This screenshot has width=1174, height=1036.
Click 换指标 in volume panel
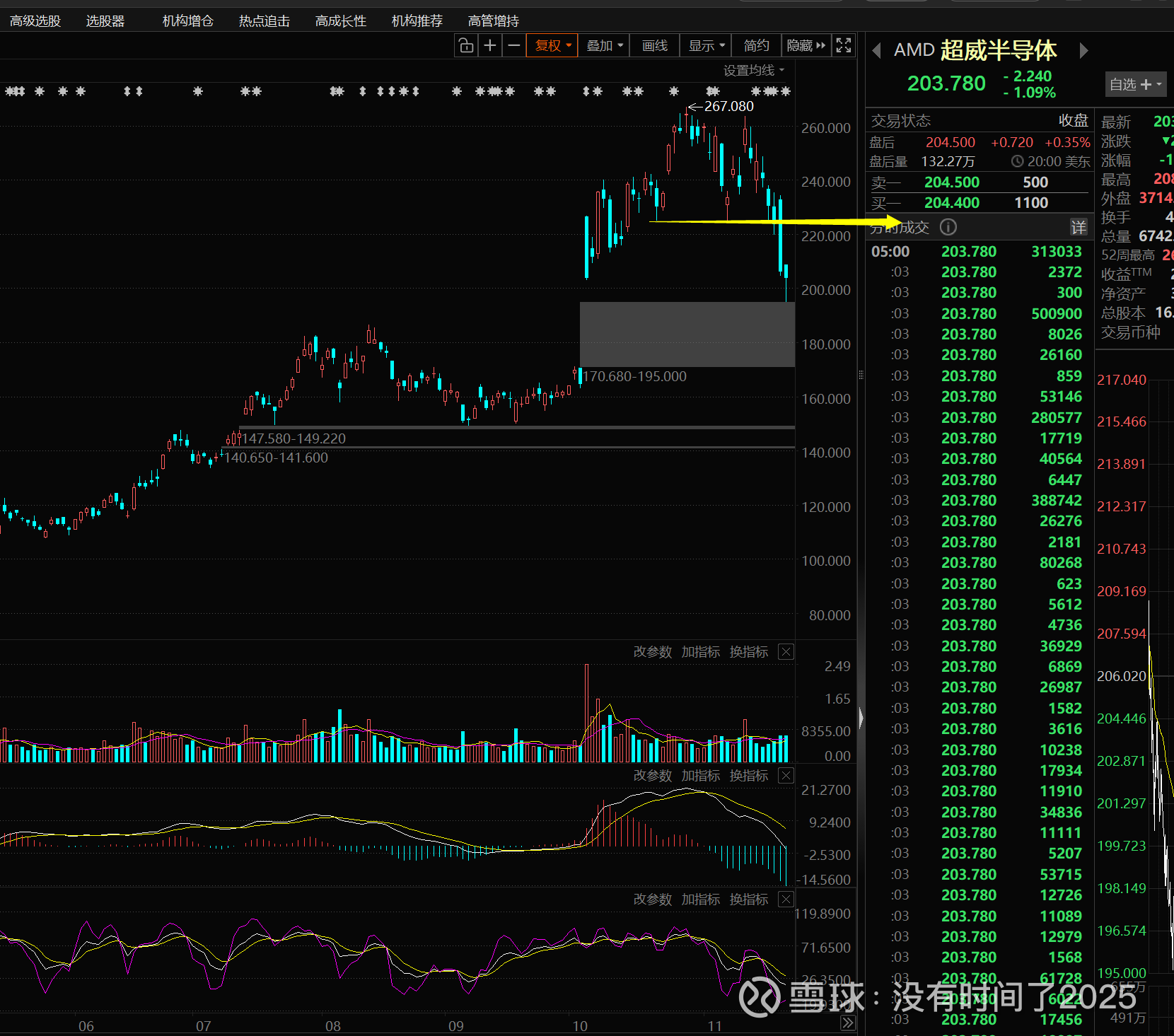click(749, 652)
